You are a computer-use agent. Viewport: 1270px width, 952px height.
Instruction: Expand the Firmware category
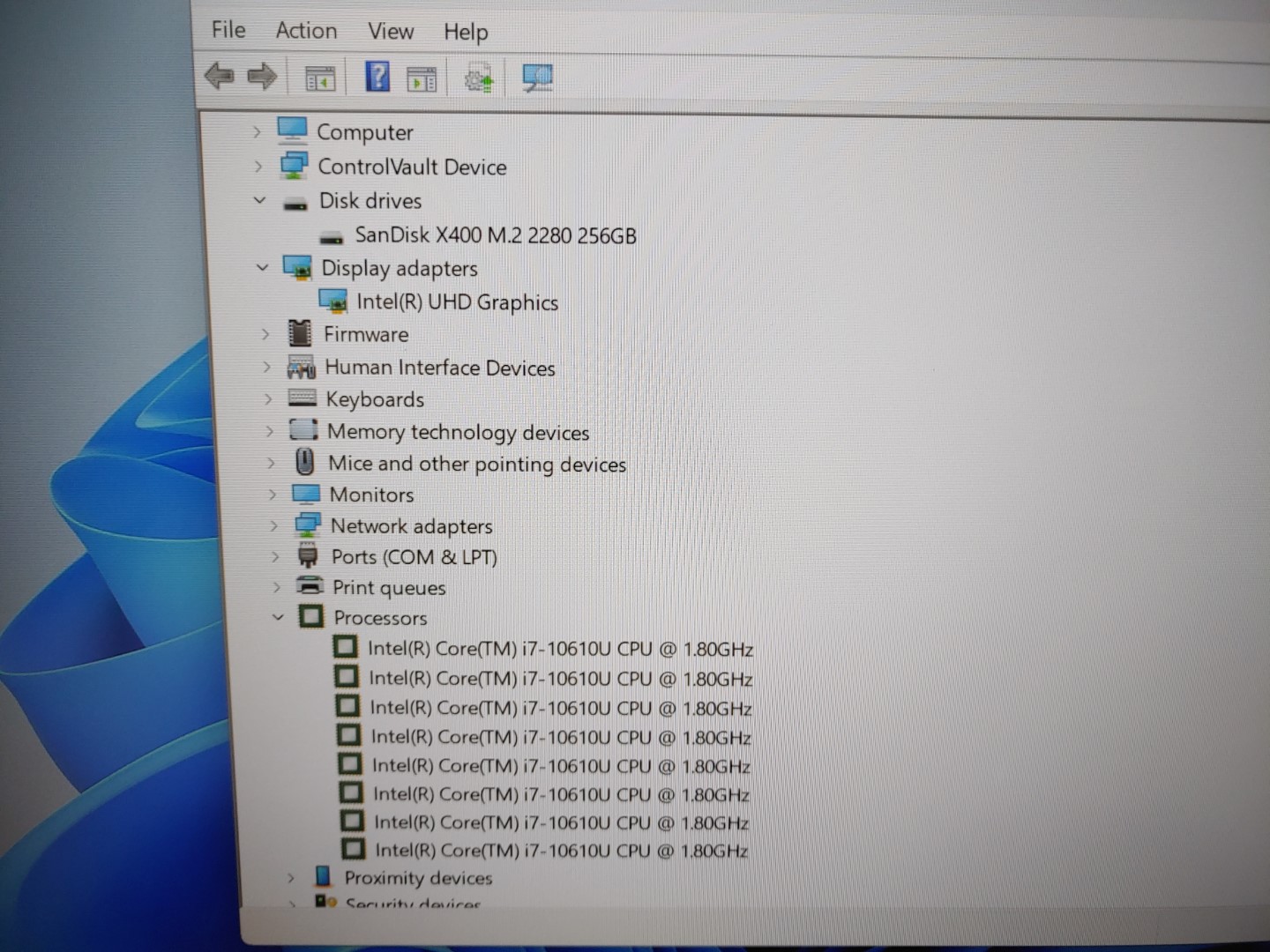(x=265, y=334)
